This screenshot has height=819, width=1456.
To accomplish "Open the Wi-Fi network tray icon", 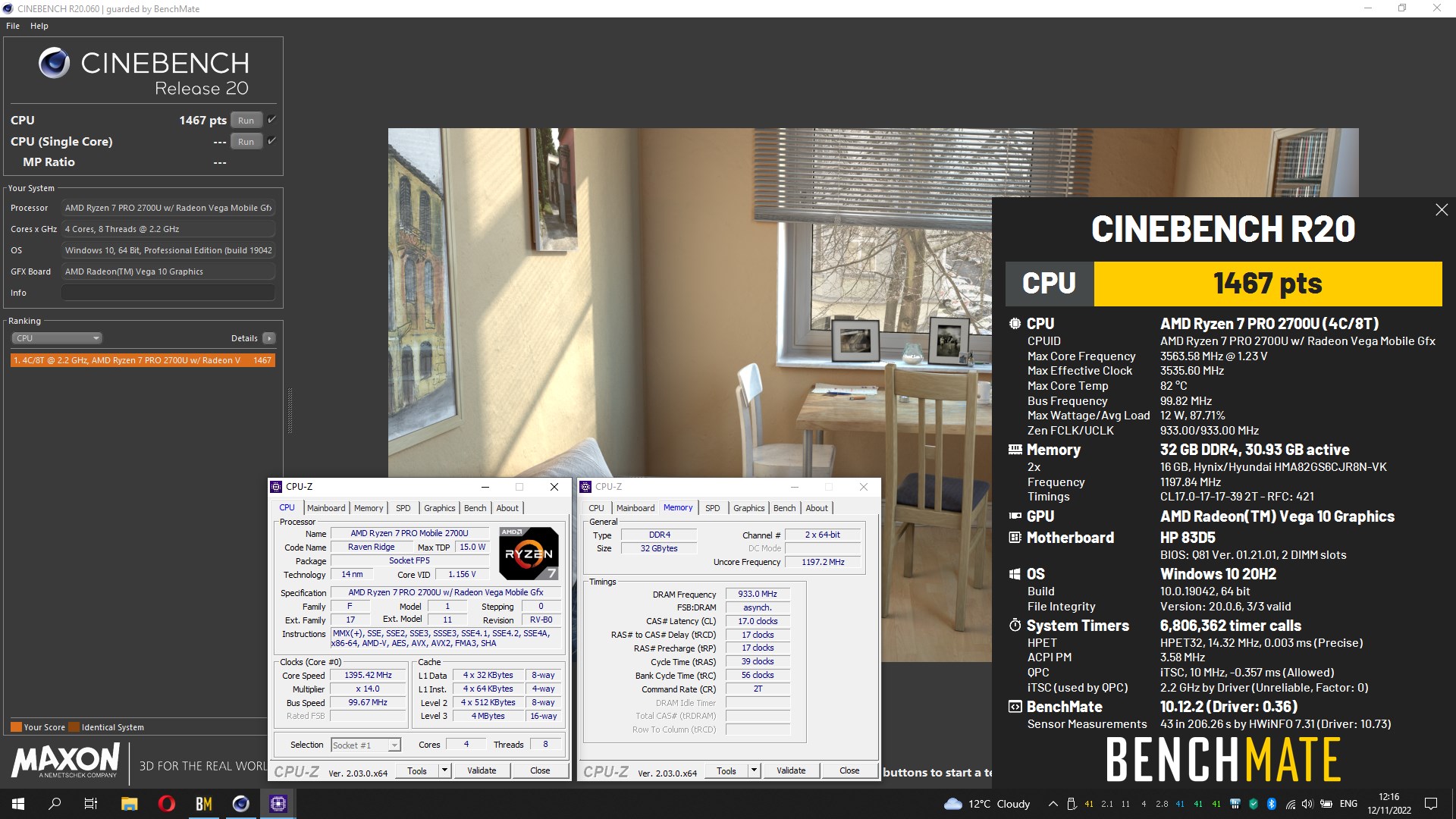I will pyautogui.click(x=1290, y=804).
